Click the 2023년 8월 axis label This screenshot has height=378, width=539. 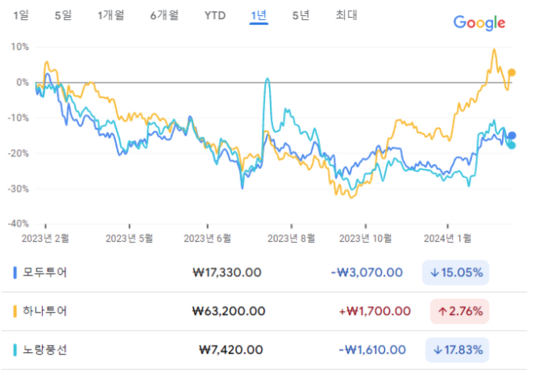pyautogui.click(x=291, y=238)
